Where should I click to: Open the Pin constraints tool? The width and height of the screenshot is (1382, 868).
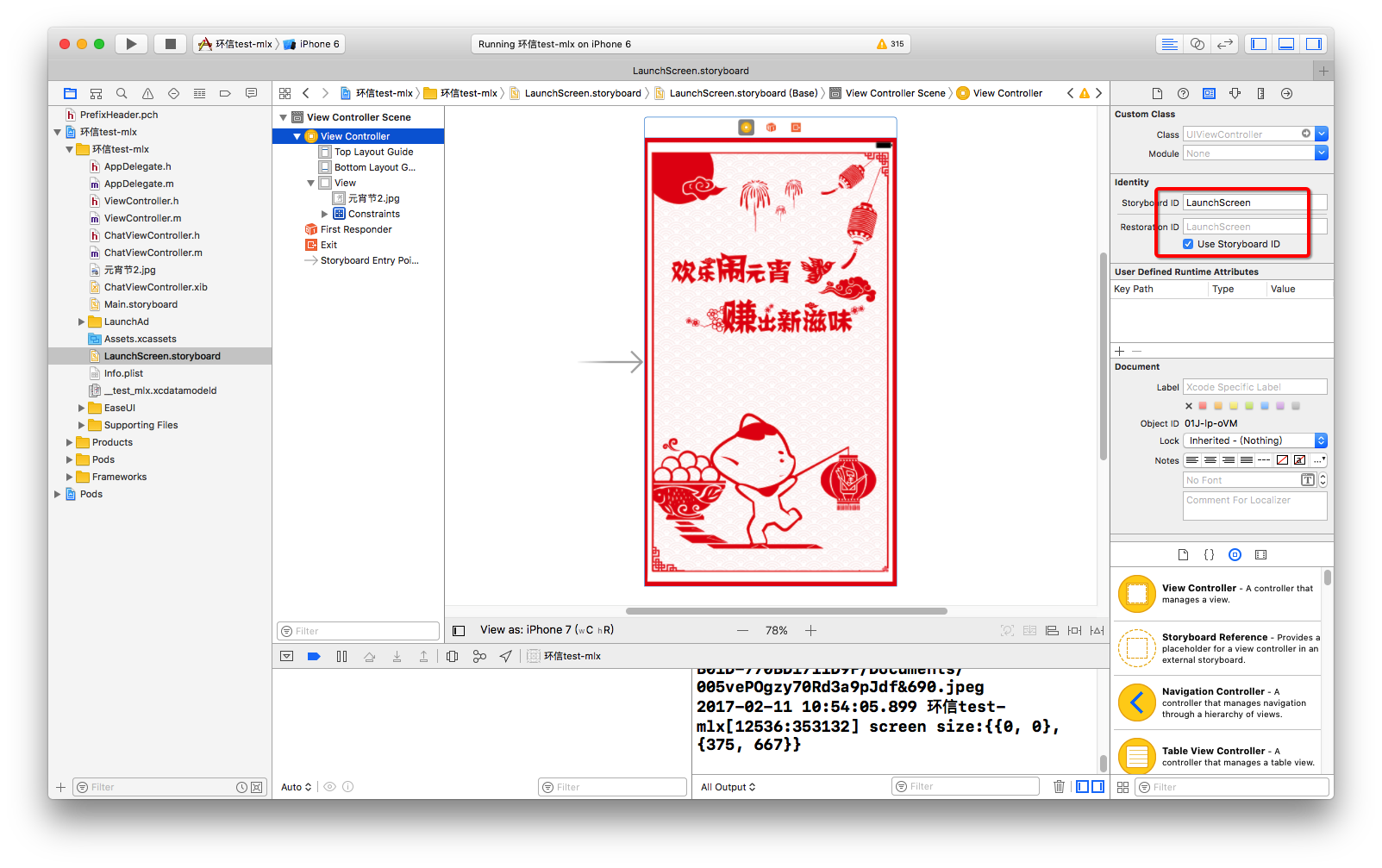(1074, 631)
